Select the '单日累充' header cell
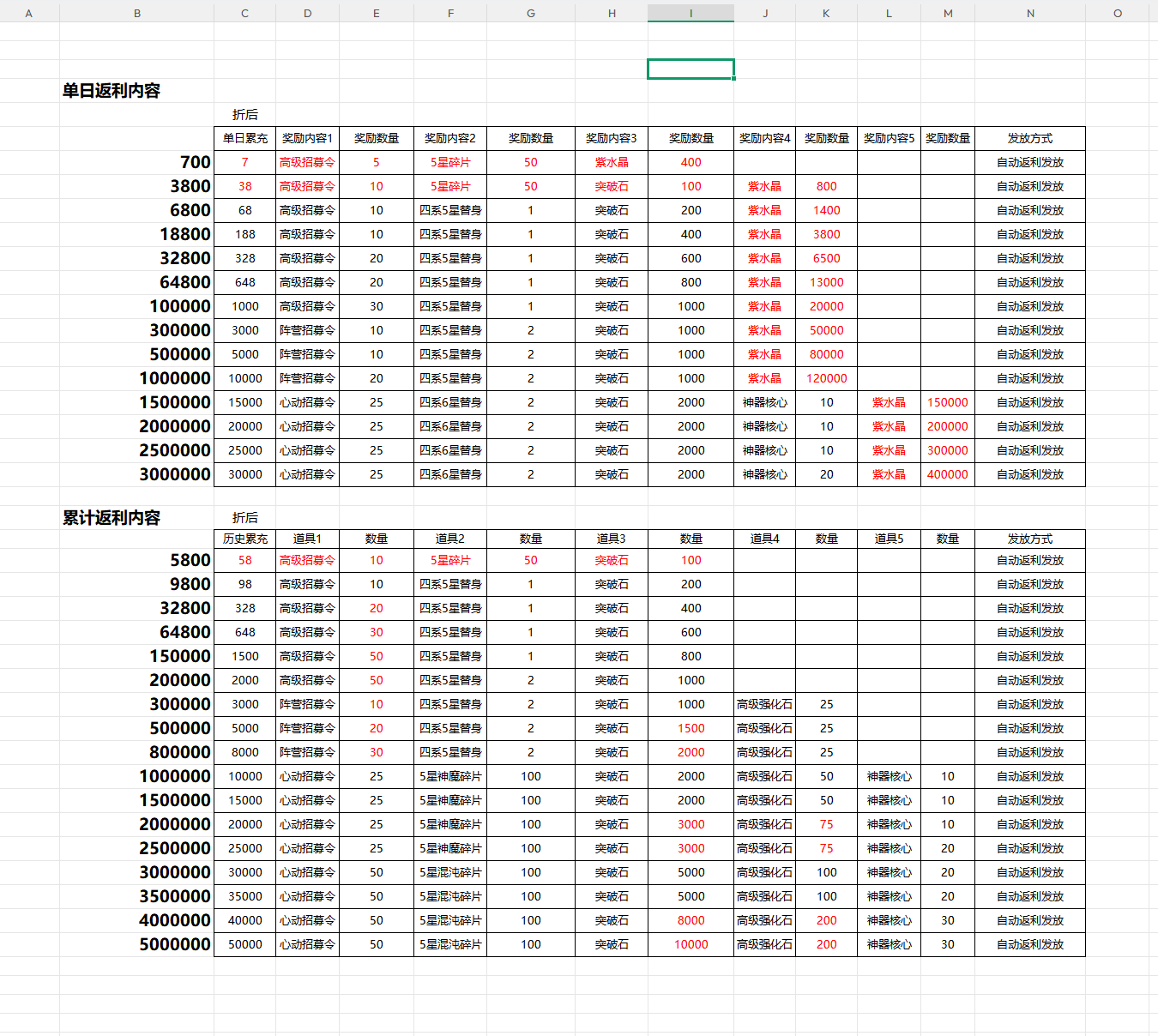1158x1036 pixels. 245,138
